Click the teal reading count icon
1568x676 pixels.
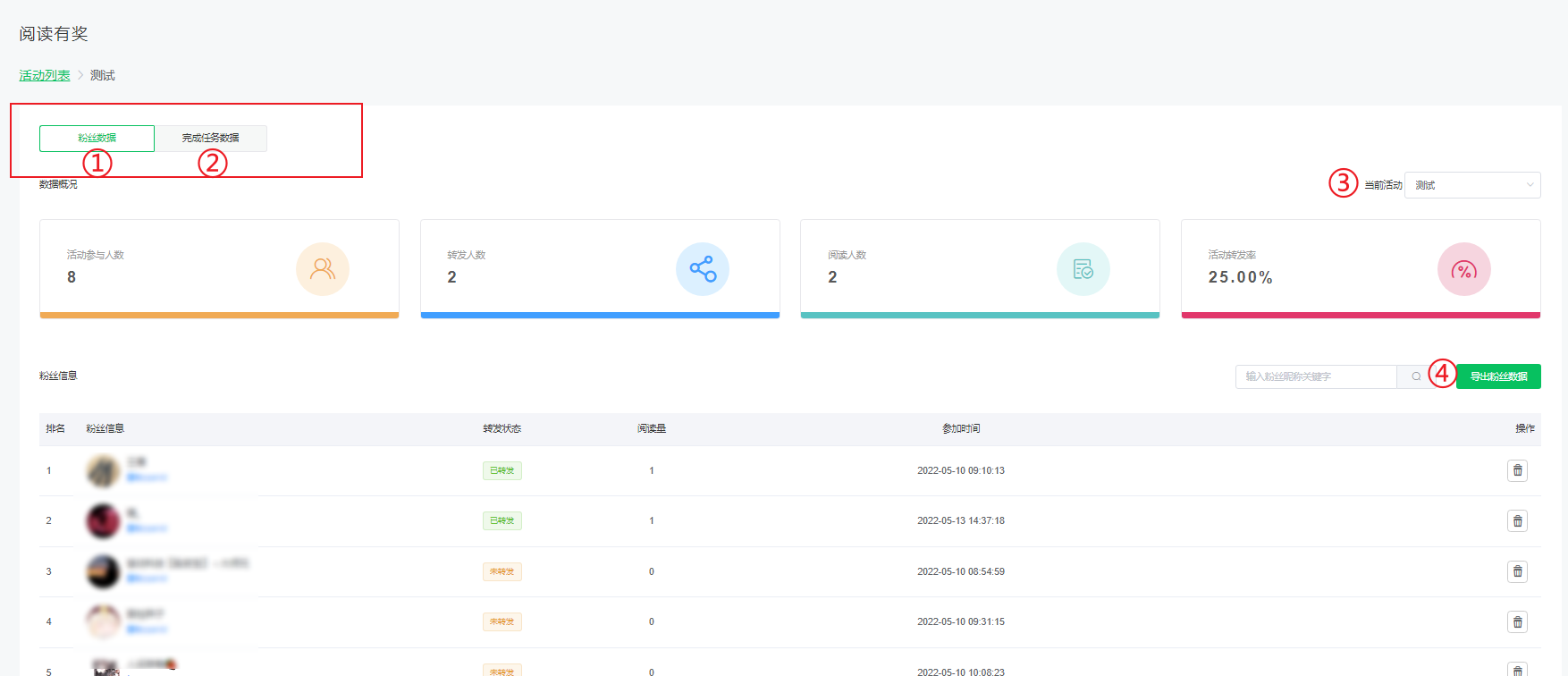(x=1083, y=269)
